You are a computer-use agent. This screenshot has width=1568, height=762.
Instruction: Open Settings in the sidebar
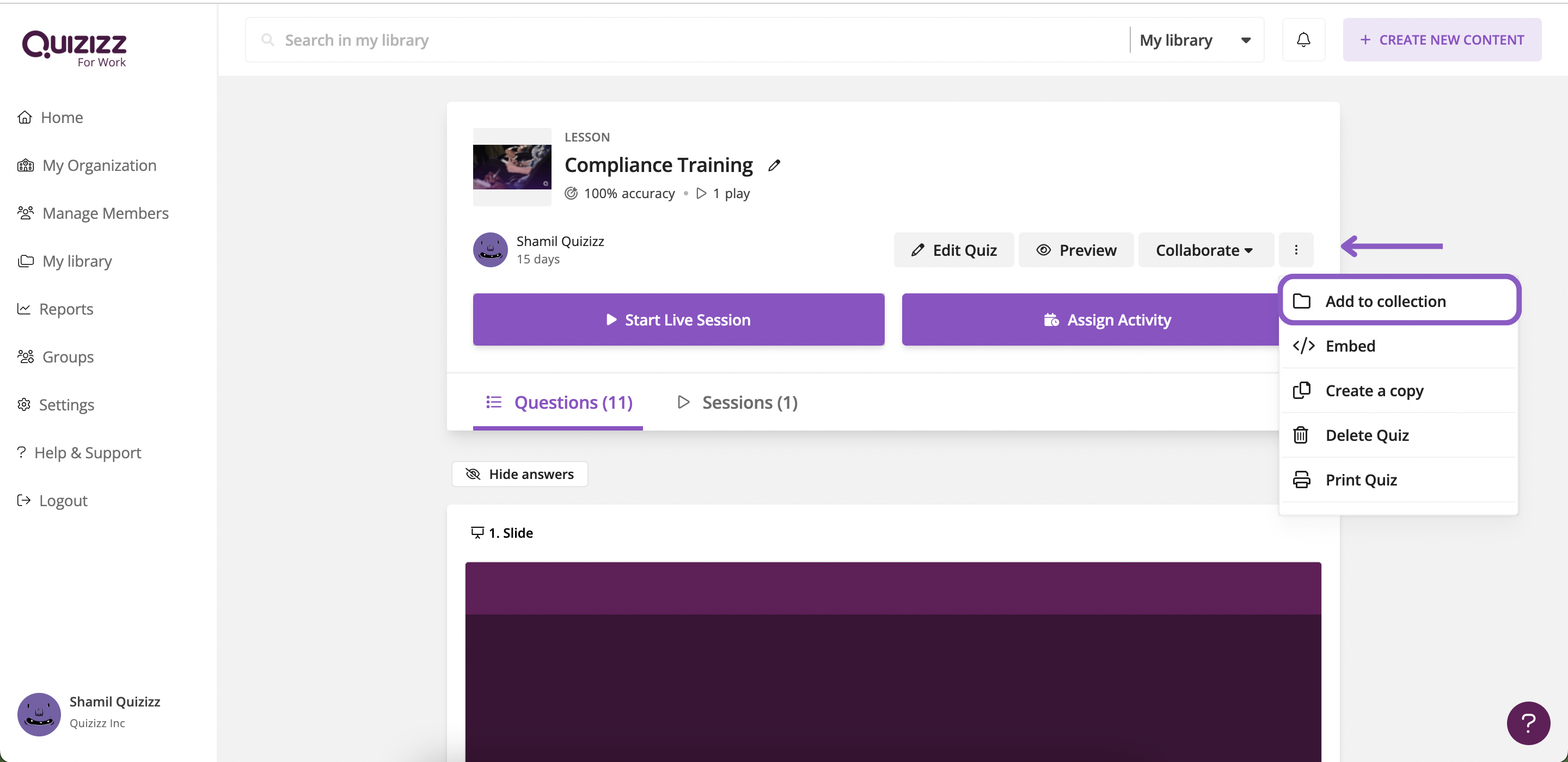click(66, 405)
